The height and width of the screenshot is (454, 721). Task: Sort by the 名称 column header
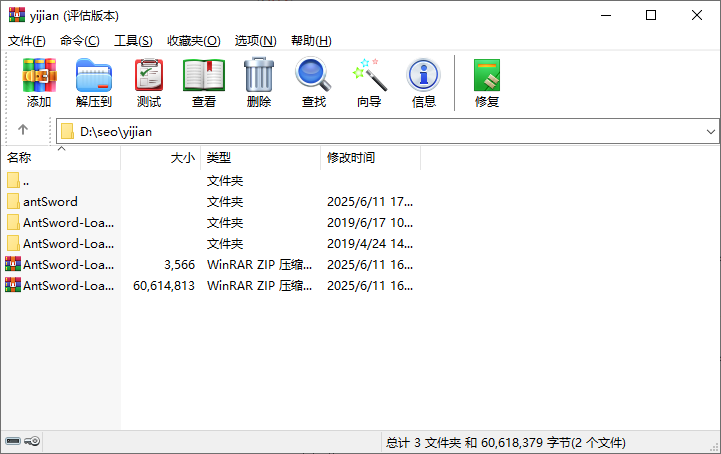click(61, 158)
